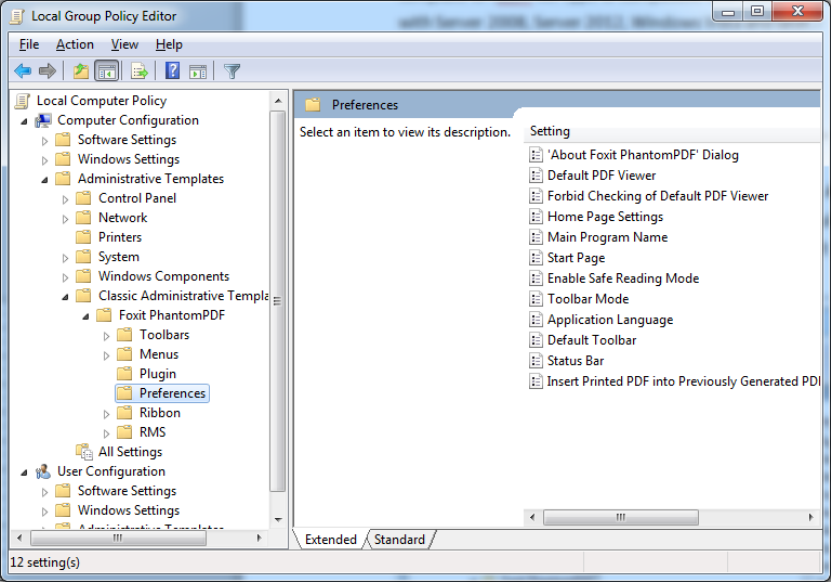This screenshot has height=582, width=831.
Task: Click the User Configuration user icon
Action: 43,472
